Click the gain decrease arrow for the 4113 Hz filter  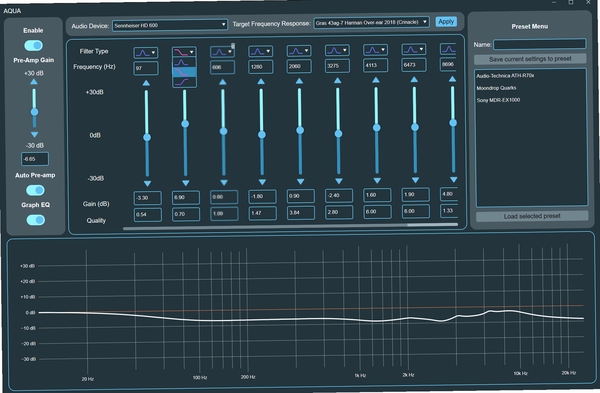coord(377,180)
